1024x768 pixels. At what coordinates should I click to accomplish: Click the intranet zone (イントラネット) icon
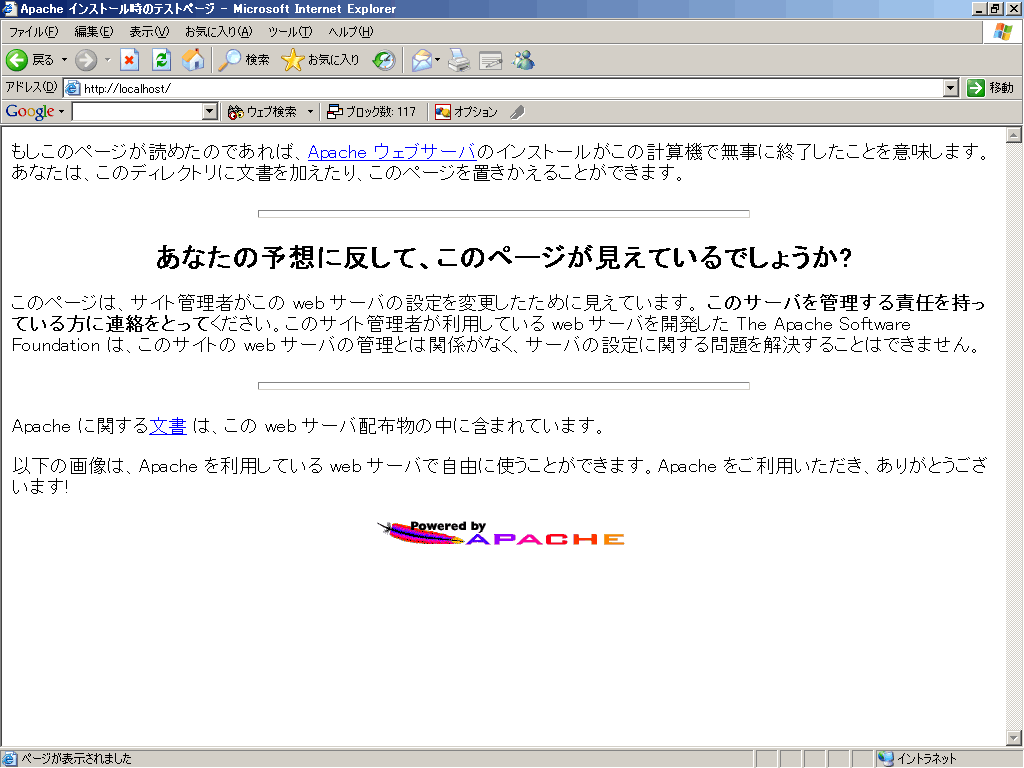coord(886,758)
